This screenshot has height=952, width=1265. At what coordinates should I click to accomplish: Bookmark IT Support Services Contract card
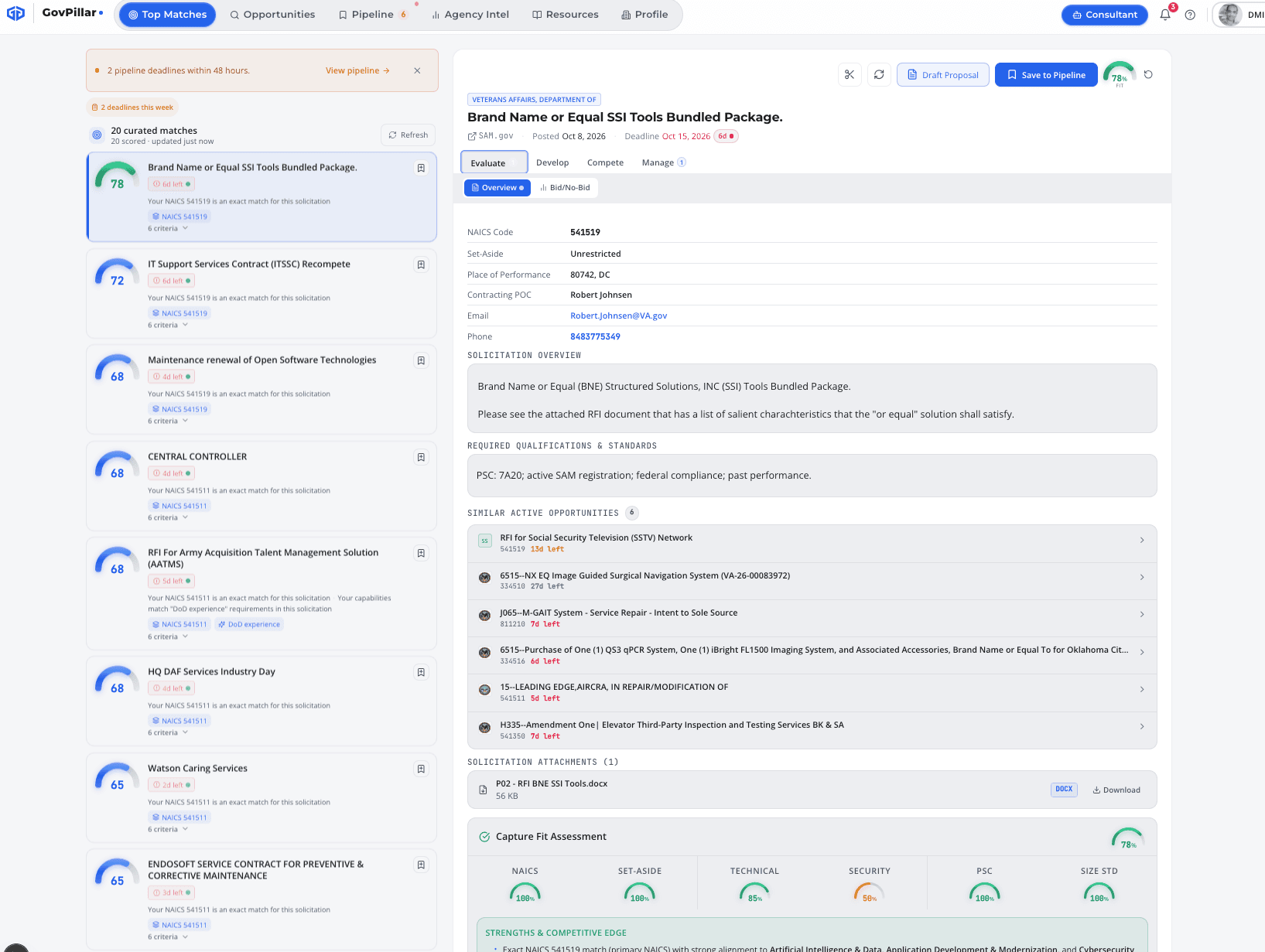tap(421, 264)
